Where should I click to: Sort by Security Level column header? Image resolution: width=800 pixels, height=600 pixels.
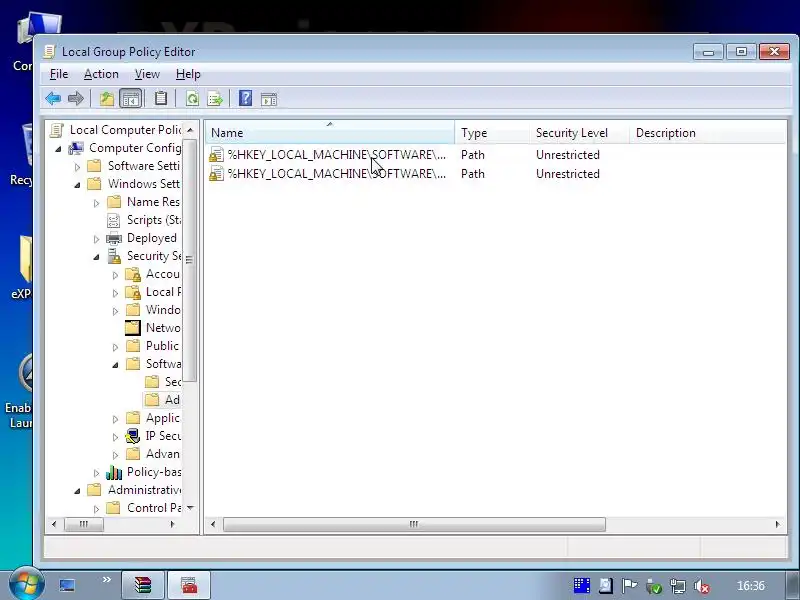(x=579, y=133)
